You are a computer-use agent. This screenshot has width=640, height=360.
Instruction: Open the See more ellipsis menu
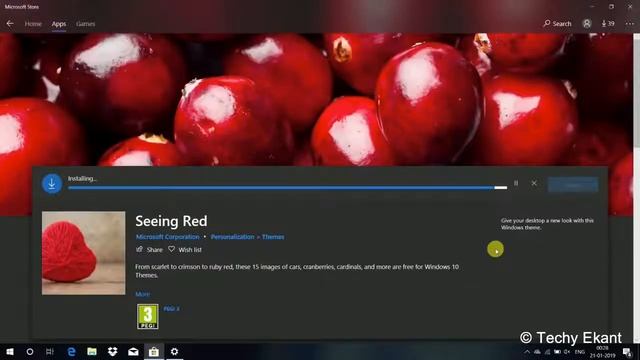(630, 24)
